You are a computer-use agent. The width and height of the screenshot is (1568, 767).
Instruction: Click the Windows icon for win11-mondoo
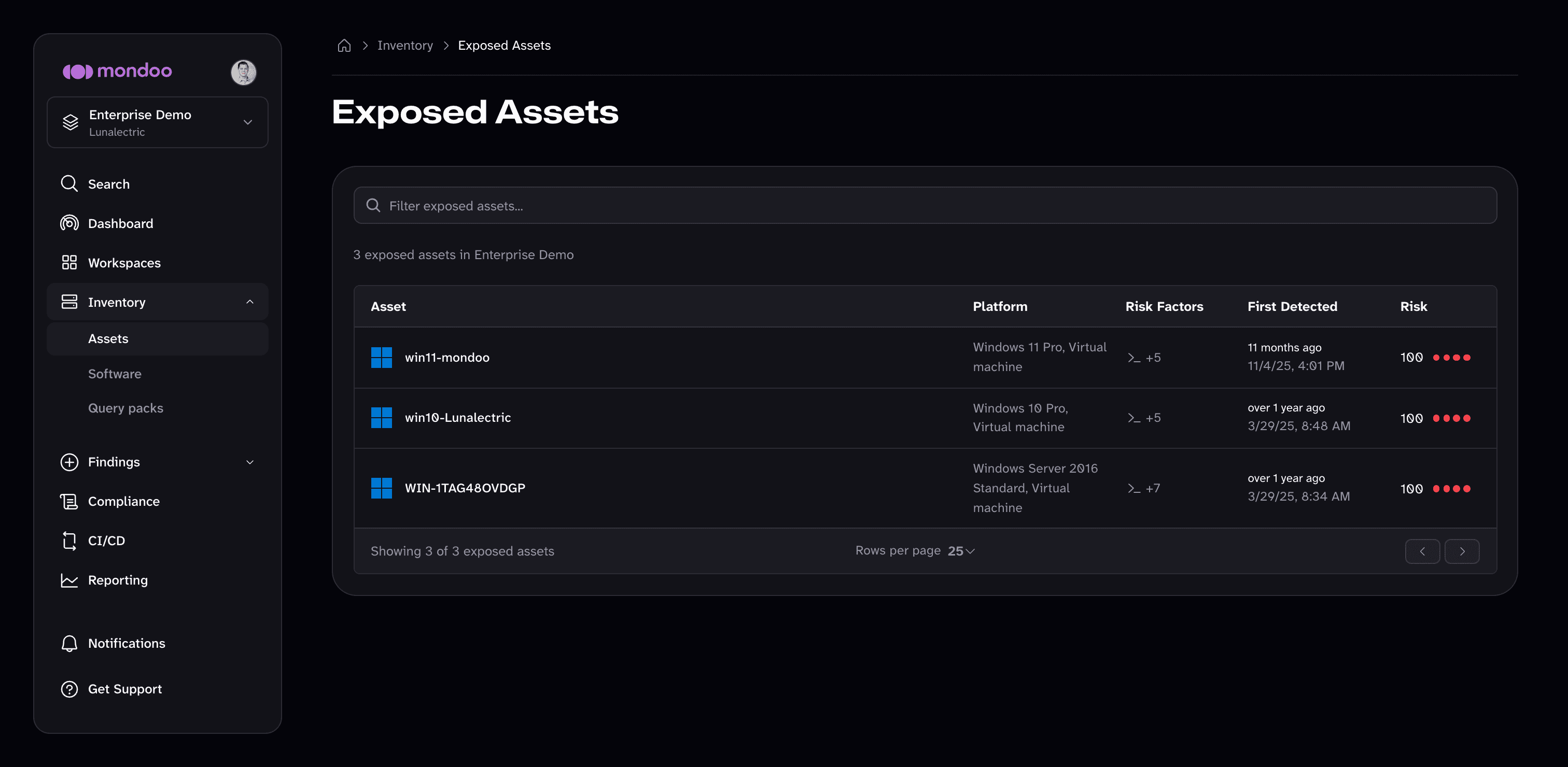tap(381, 358)
